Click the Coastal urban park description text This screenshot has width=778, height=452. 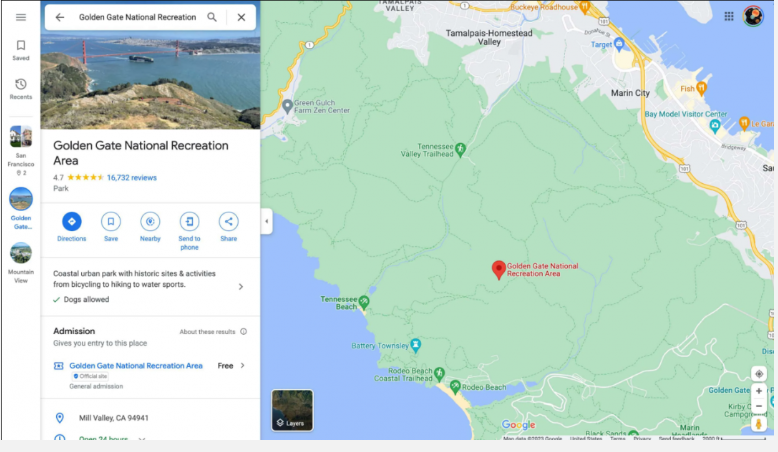[x=134, y=279]
